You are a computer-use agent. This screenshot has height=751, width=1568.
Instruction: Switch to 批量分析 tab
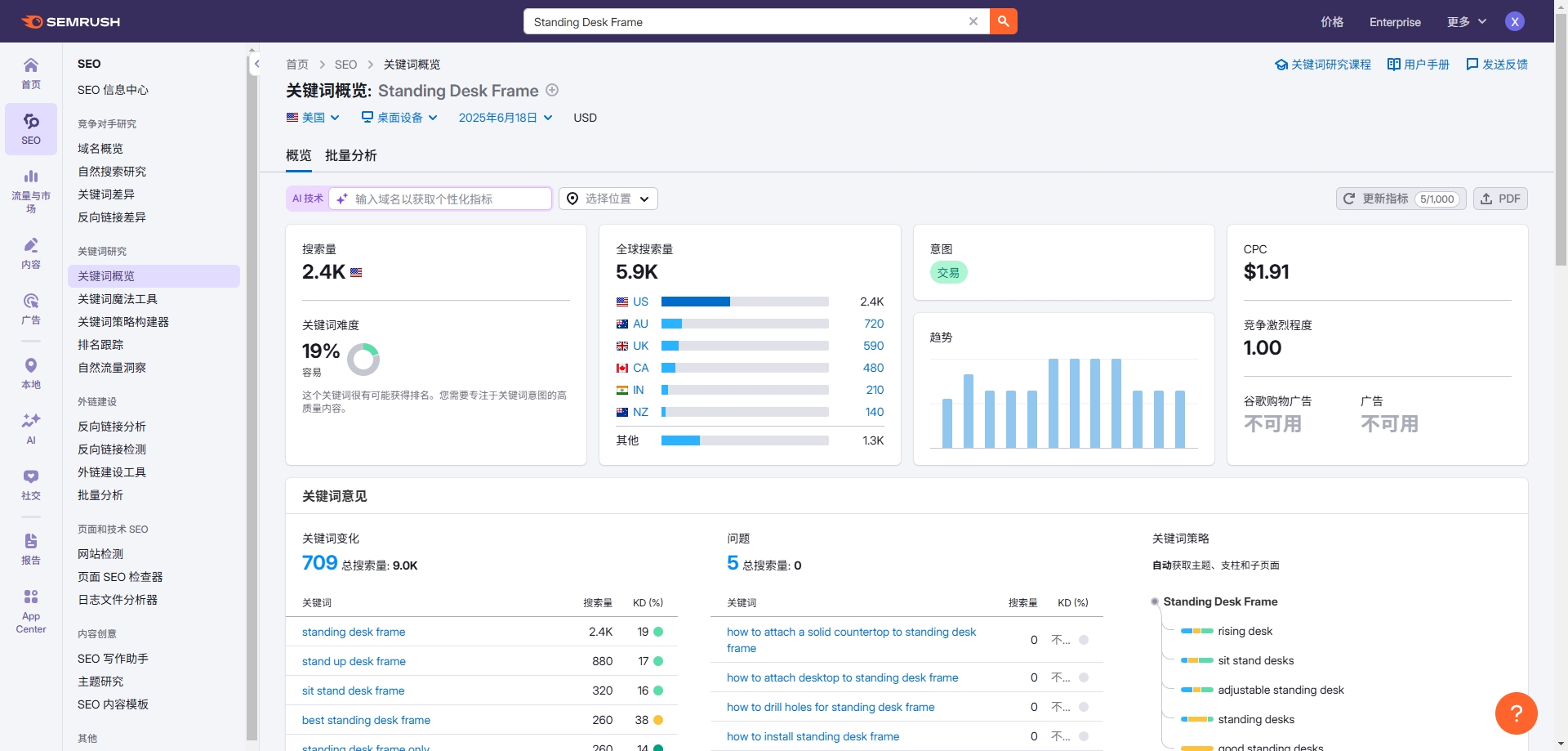tap(351, 155)
